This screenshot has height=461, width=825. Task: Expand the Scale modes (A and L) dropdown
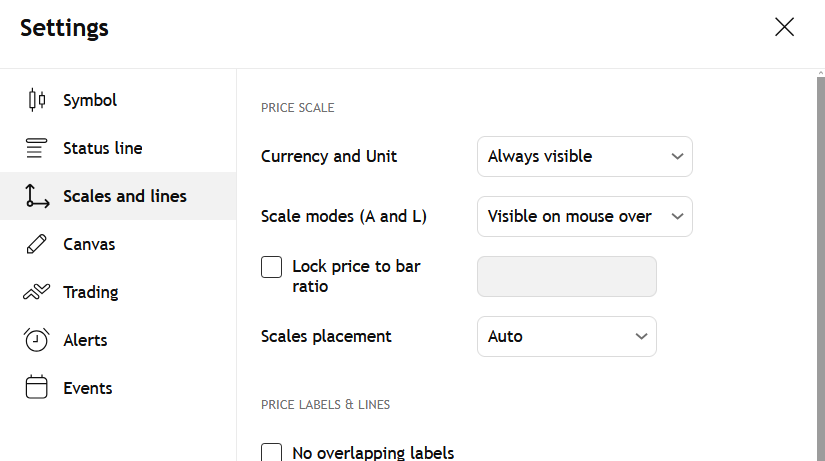point(584,216)
